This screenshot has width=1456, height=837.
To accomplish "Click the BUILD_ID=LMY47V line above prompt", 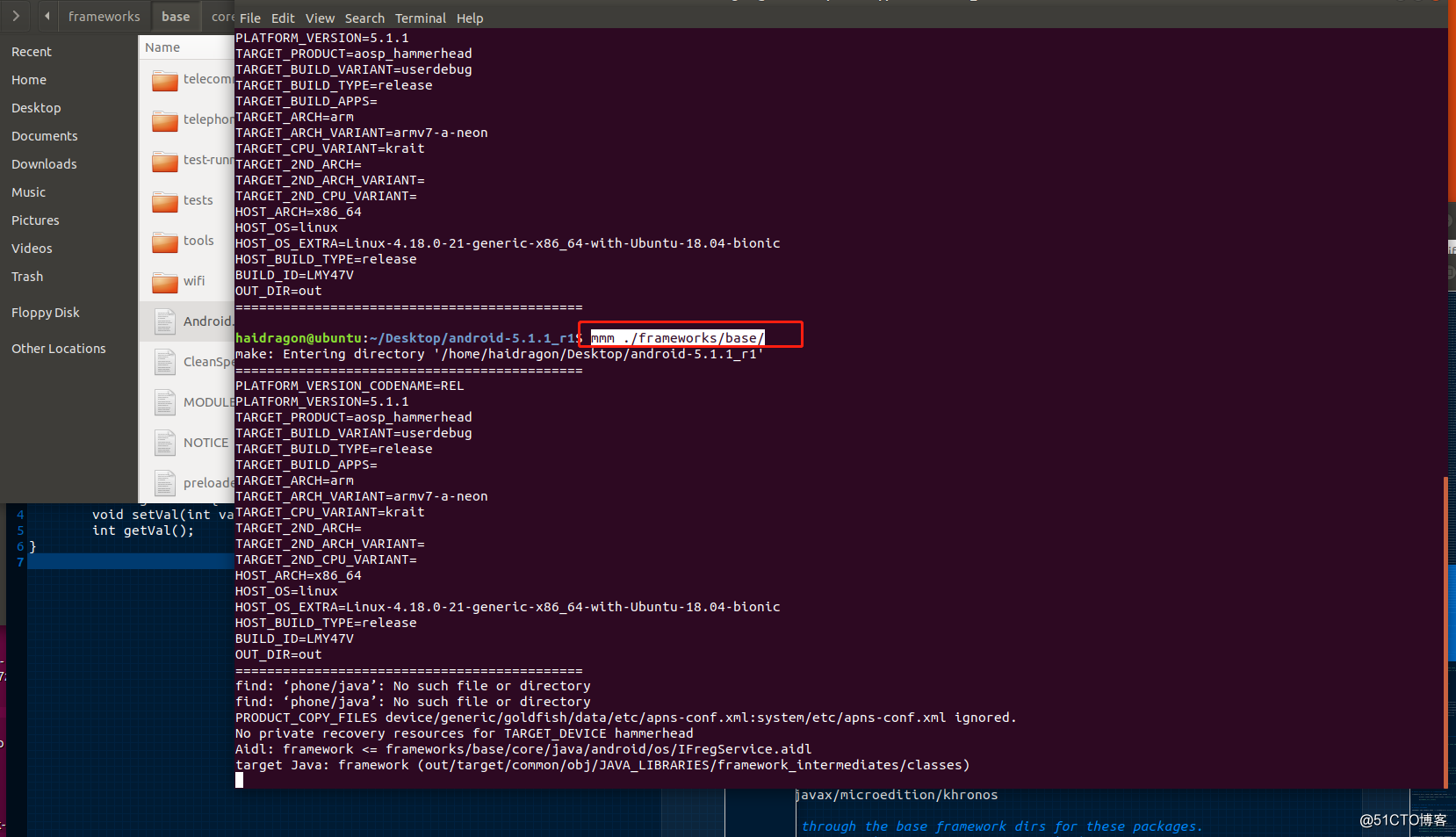I will click(294, 275).
